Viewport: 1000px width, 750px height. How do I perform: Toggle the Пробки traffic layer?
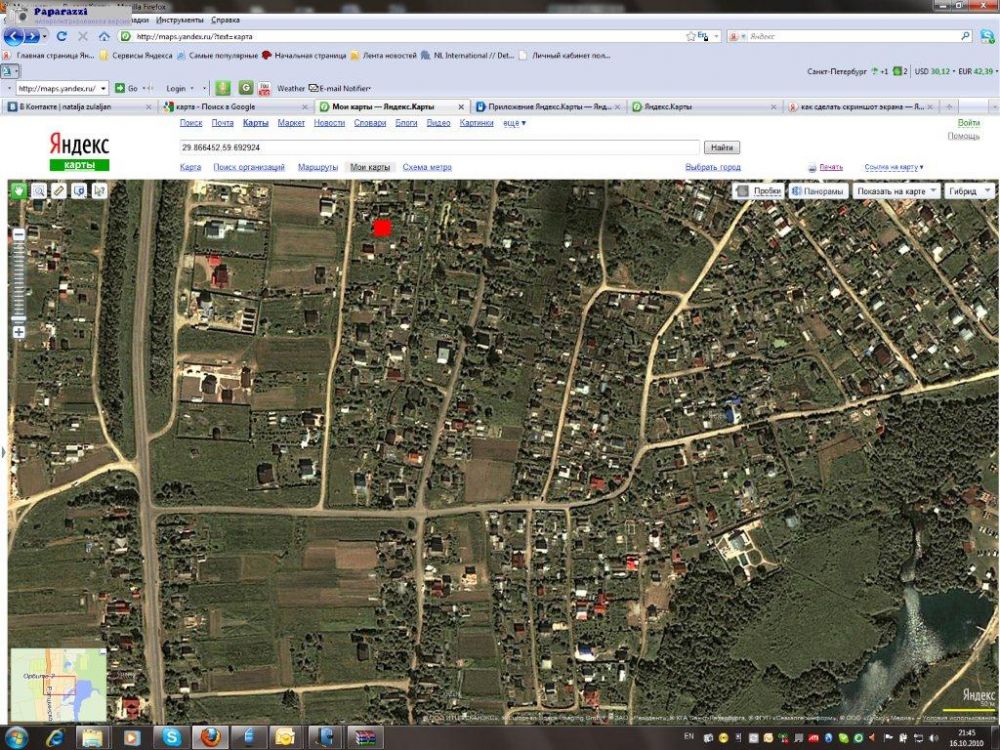(x=758, y=190)
